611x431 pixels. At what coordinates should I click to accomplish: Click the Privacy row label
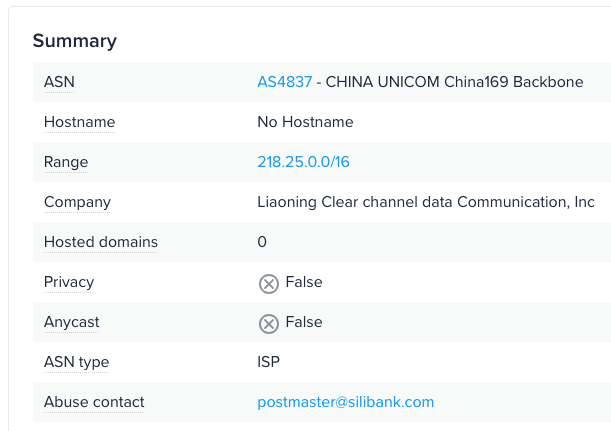[x=69, y=282]
